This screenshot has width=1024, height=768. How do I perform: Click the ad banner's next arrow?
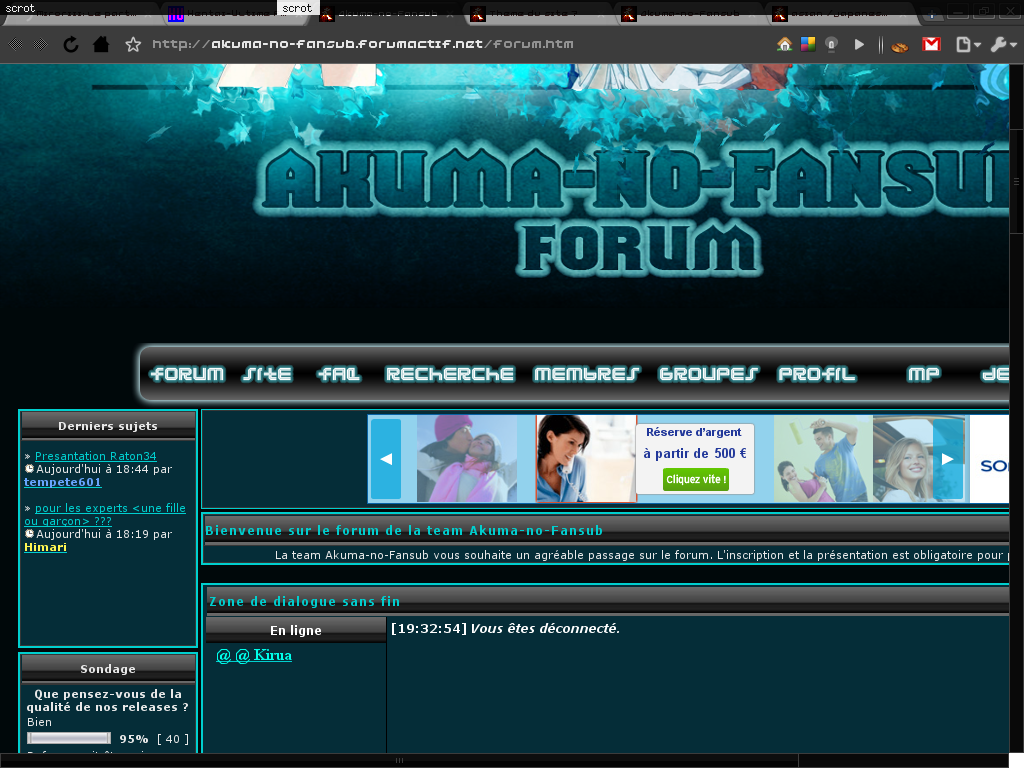tap(948, 459)
